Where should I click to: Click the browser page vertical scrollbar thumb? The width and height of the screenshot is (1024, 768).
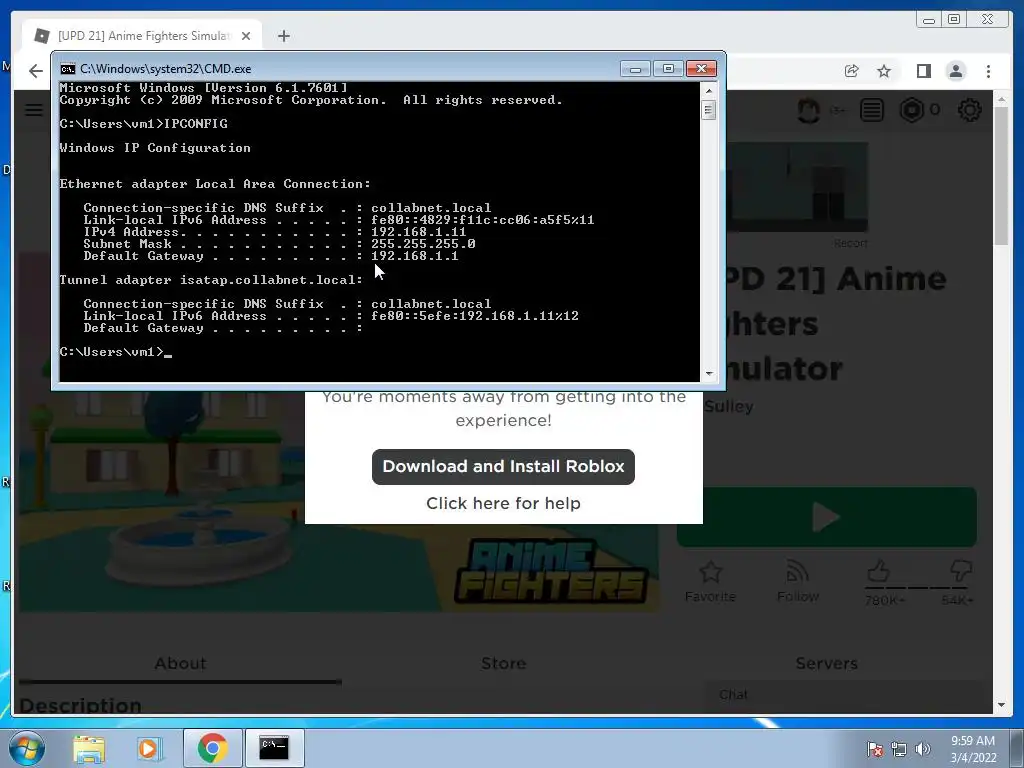click(1001, 175)
